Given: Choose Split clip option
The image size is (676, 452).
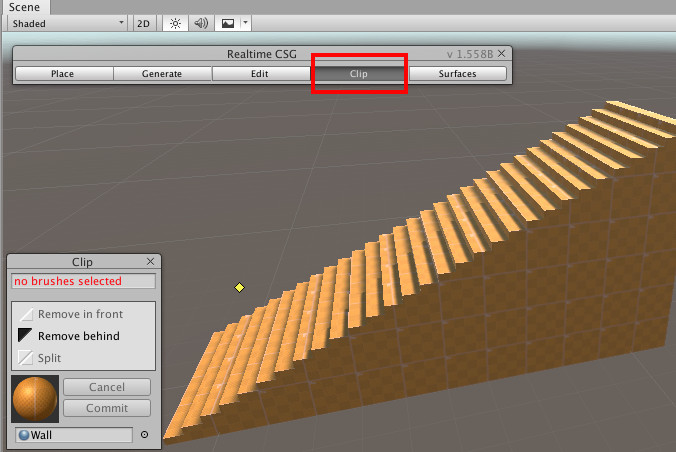Looking at the screenshot, I should point(40,358).
